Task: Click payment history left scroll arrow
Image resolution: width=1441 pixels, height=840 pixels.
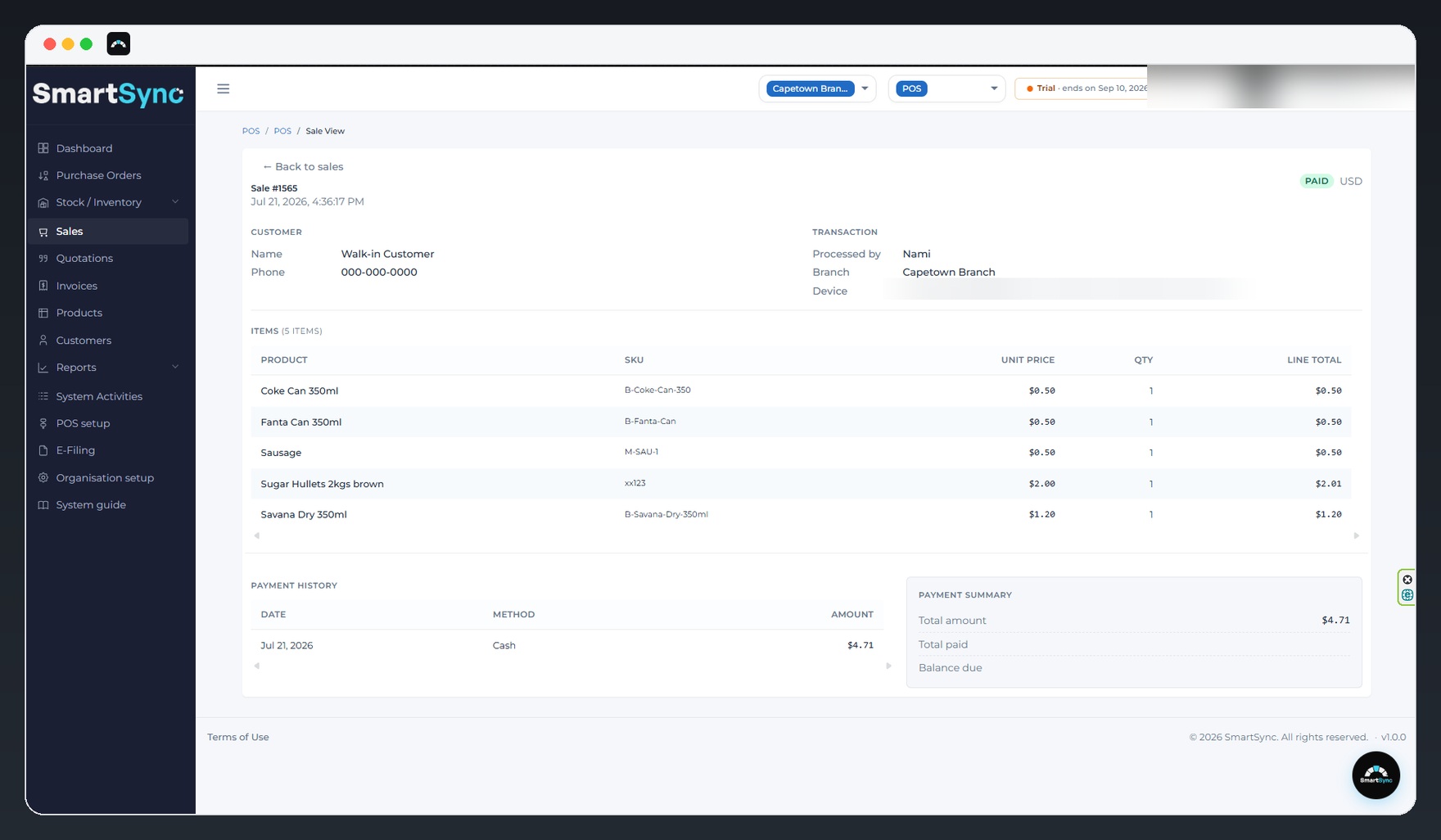Action: point(257,666)
